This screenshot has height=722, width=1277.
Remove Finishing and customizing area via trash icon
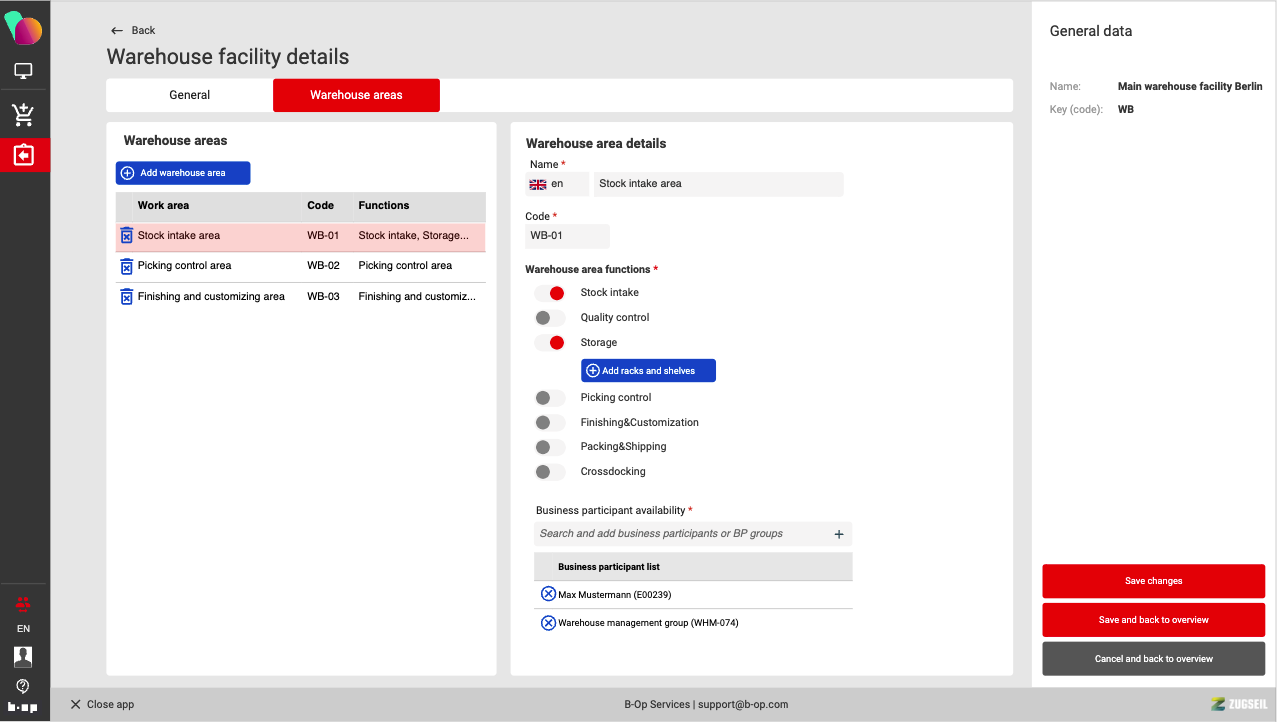(x=126, y=297)
